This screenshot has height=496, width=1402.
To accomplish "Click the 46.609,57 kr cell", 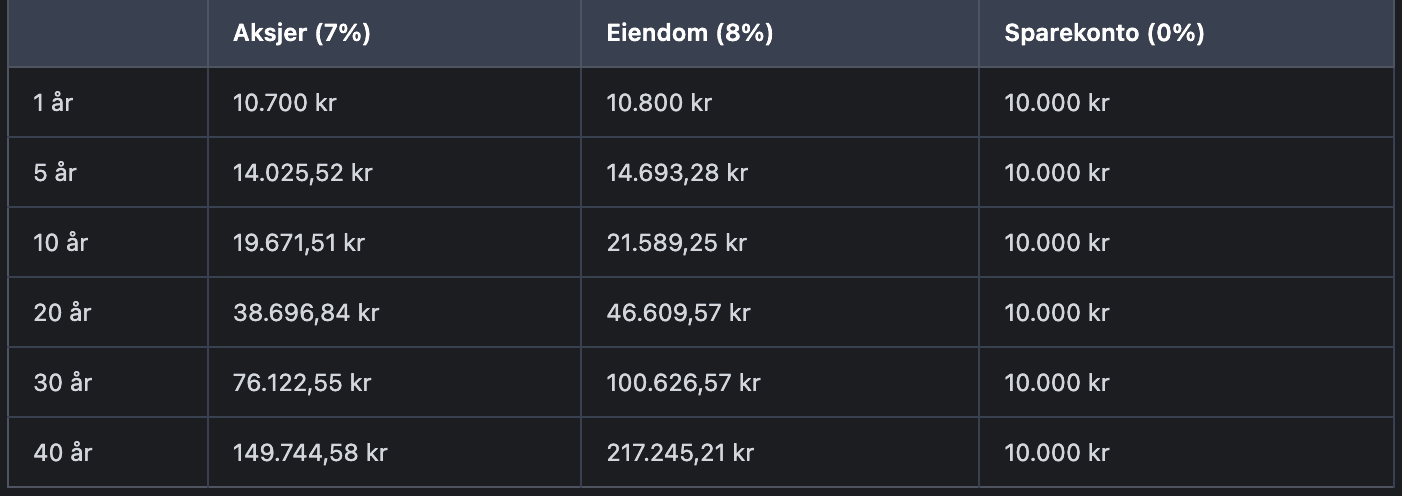I will tap(678, 312).
